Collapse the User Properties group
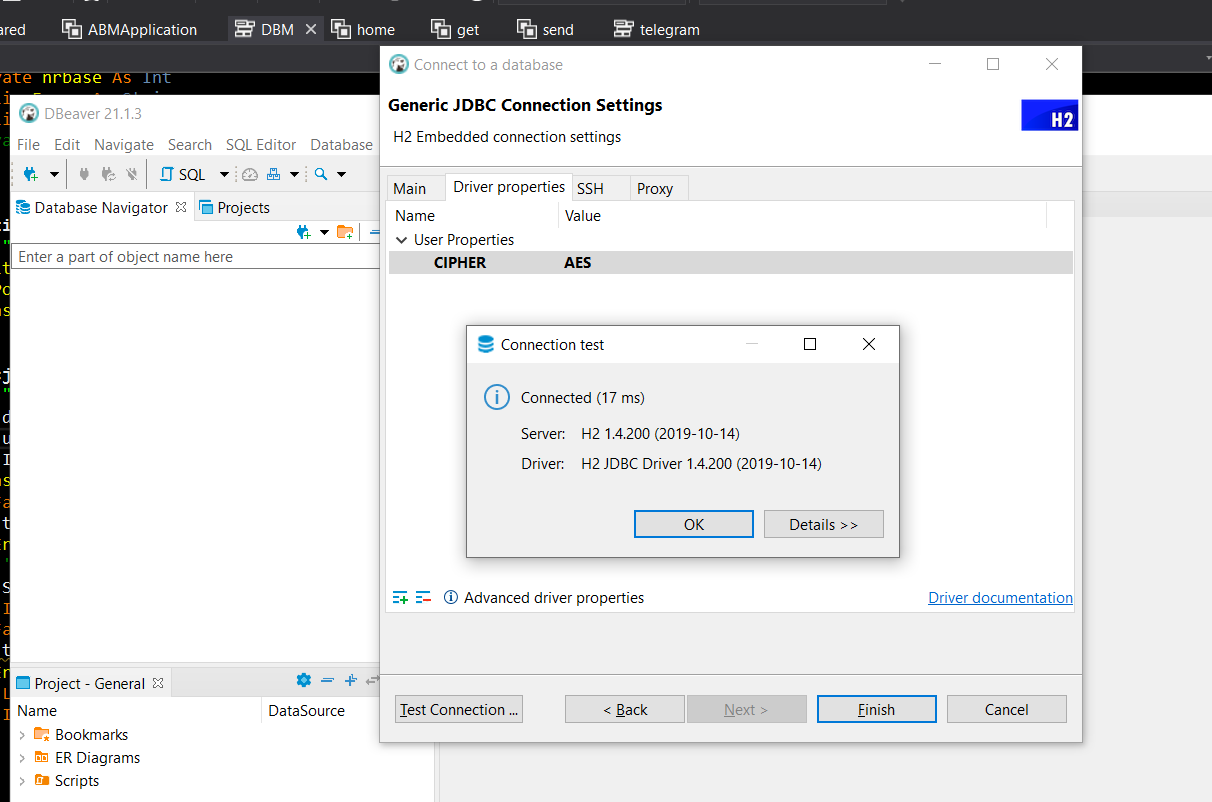This screenshot has height=802, width=1212. pos(402,240)
